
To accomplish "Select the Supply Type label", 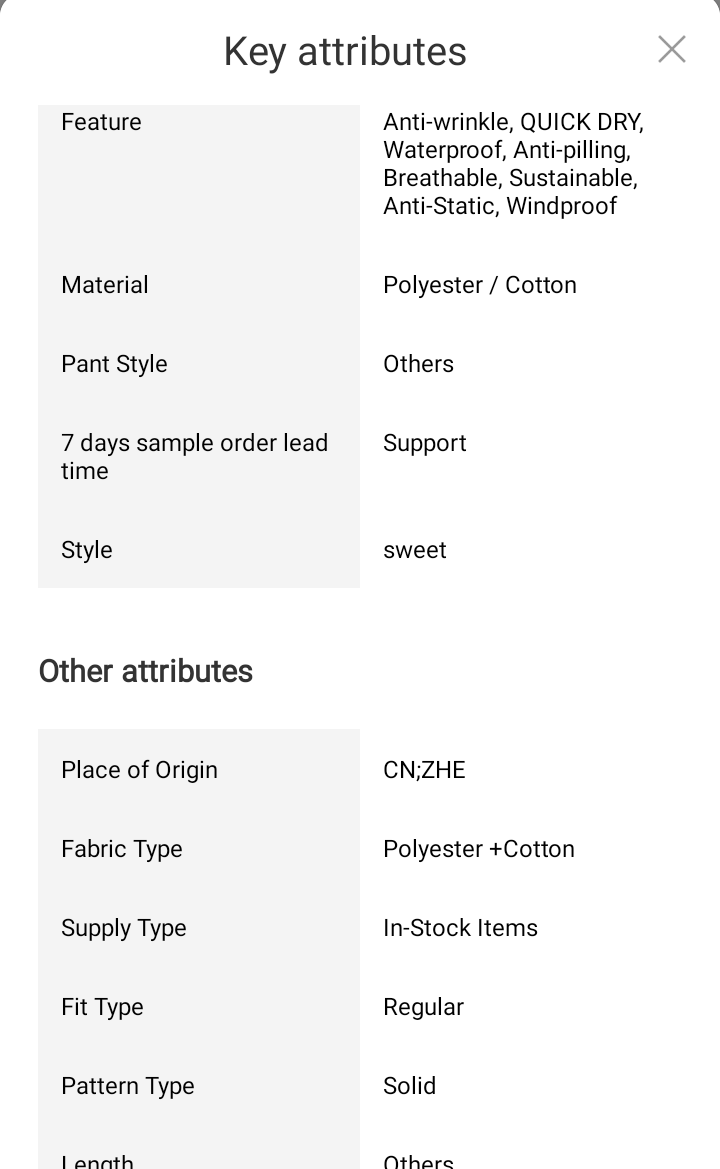I will coord(124,928).
